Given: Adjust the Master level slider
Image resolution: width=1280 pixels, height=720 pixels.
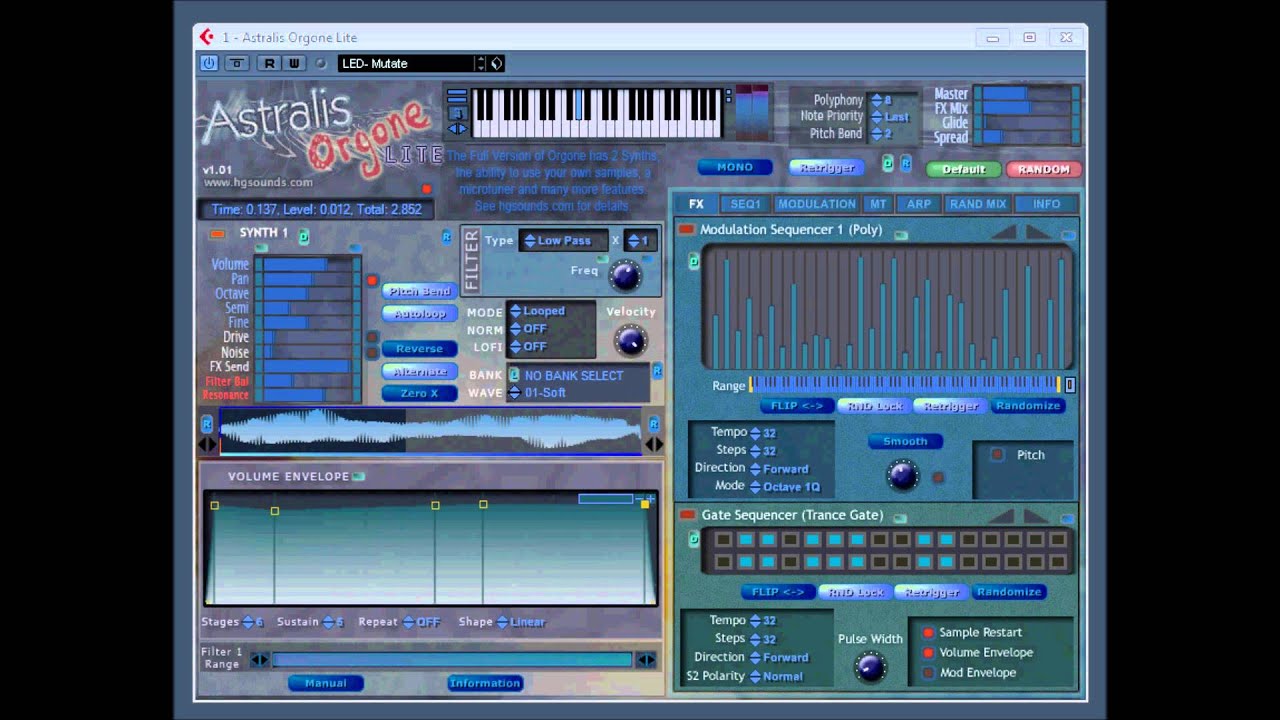Looking at the screenshot, I should [1026, 93].
